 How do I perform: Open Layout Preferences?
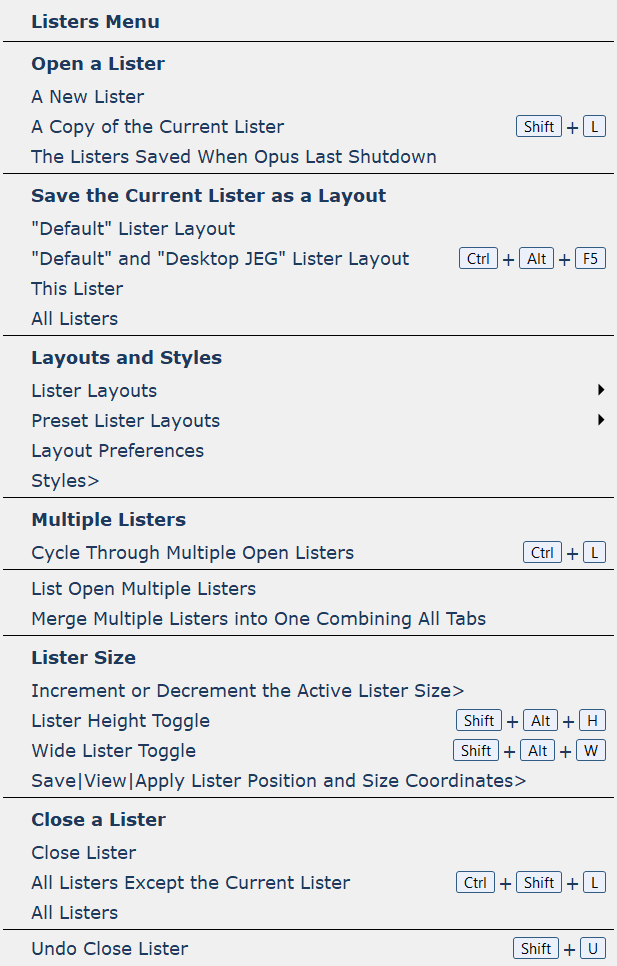(117, 451)
